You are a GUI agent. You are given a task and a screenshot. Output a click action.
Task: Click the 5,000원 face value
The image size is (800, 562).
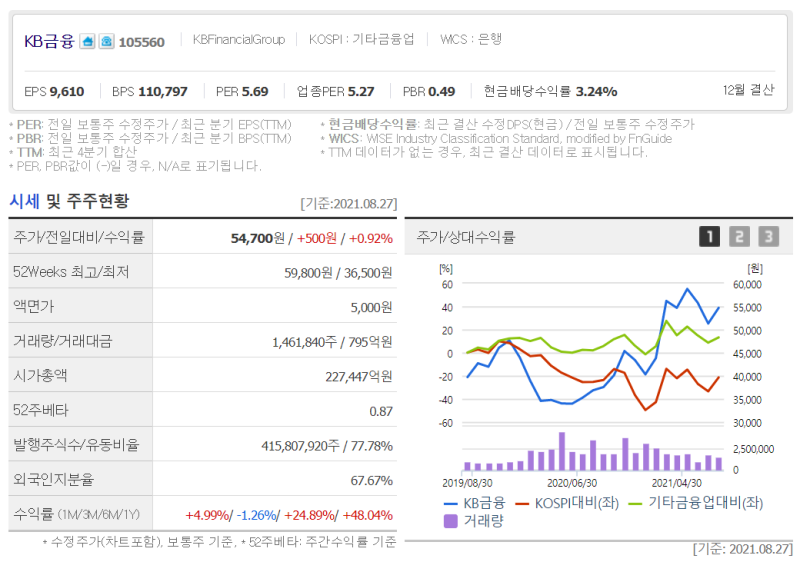coord(371,308)
